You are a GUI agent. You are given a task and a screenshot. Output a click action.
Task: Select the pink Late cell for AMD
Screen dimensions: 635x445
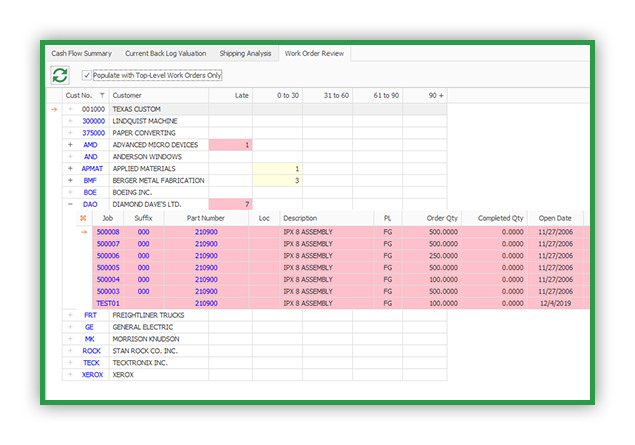tap(230, 145)
